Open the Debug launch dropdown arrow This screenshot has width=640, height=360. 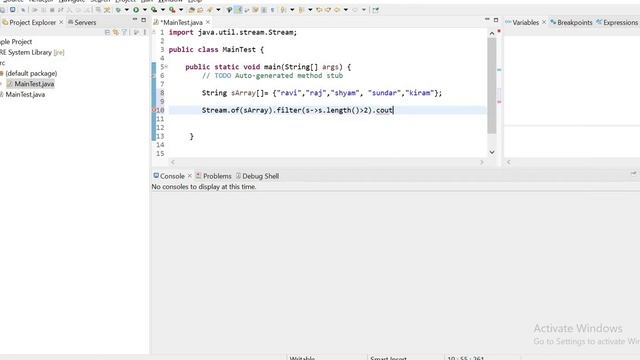tap(127, 10)
